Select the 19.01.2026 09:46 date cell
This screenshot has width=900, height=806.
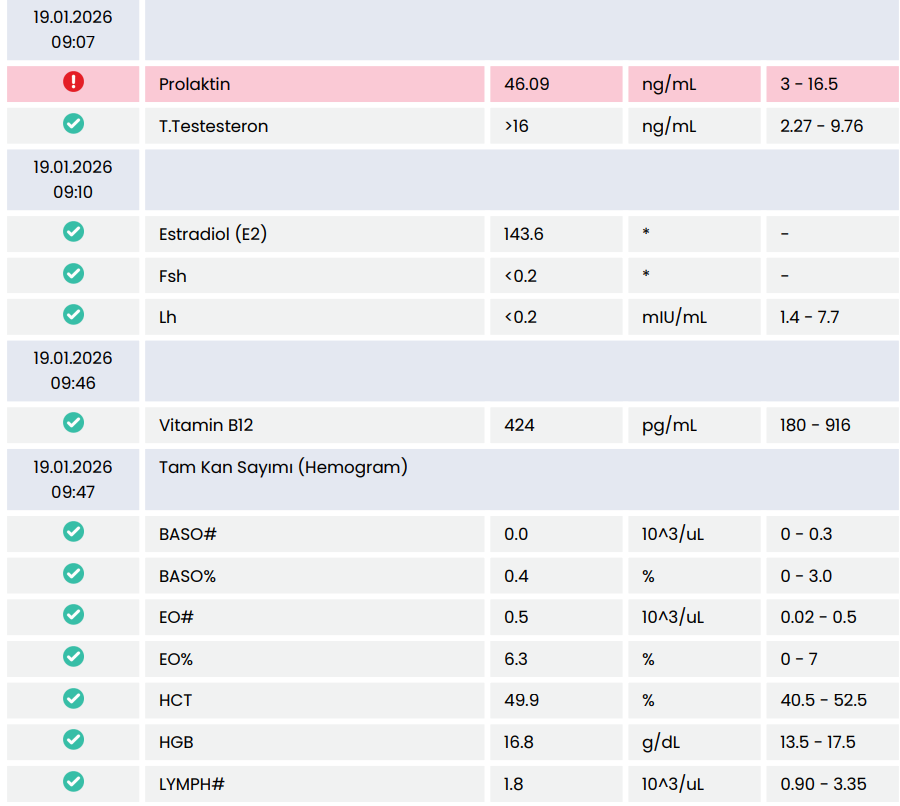[73, 370]
